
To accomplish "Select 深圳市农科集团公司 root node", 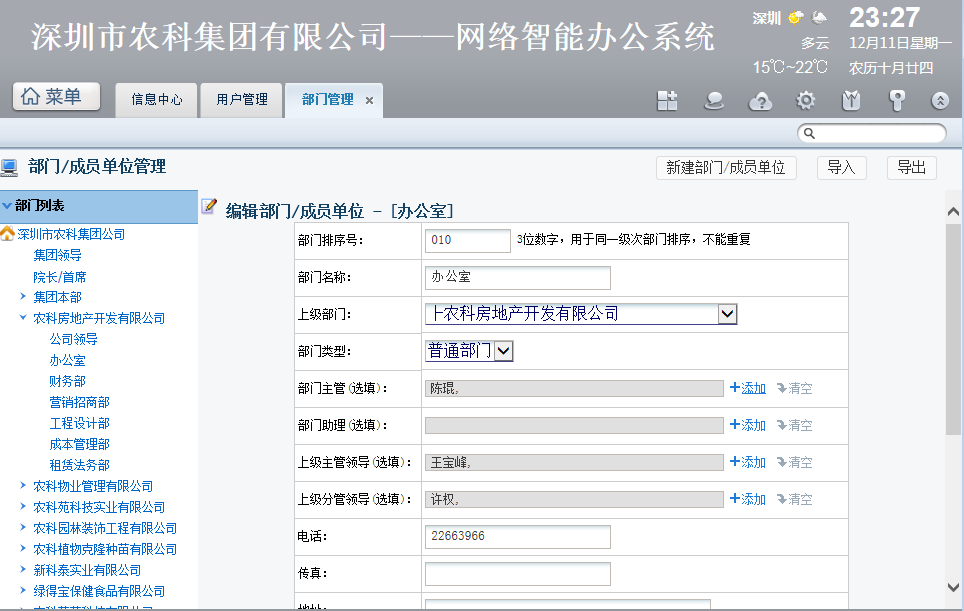I will 71,234.
